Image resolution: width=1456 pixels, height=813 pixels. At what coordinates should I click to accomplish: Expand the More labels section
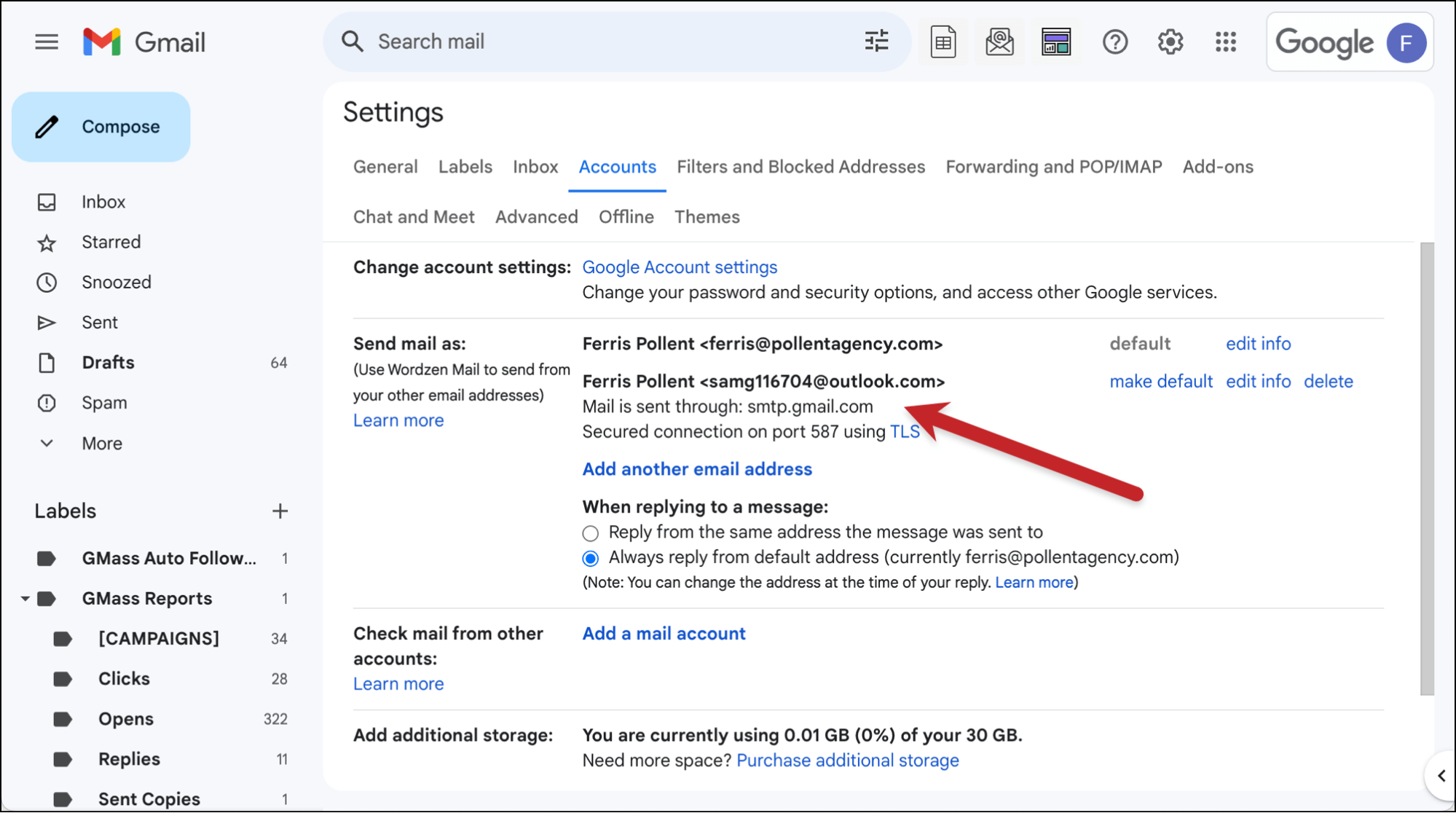click(x=103, y=442)
